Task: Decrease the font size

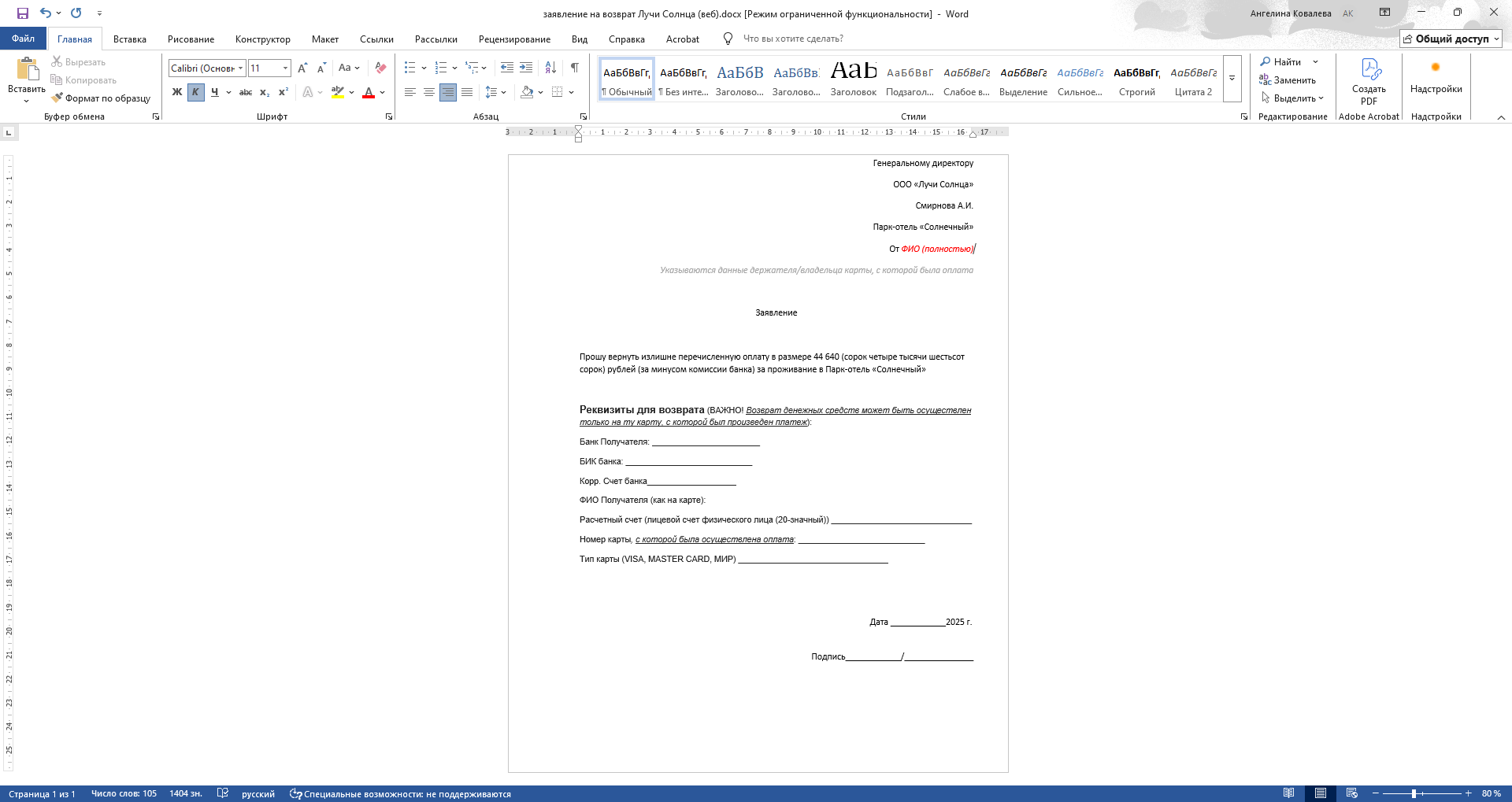Action: (321, 68)
